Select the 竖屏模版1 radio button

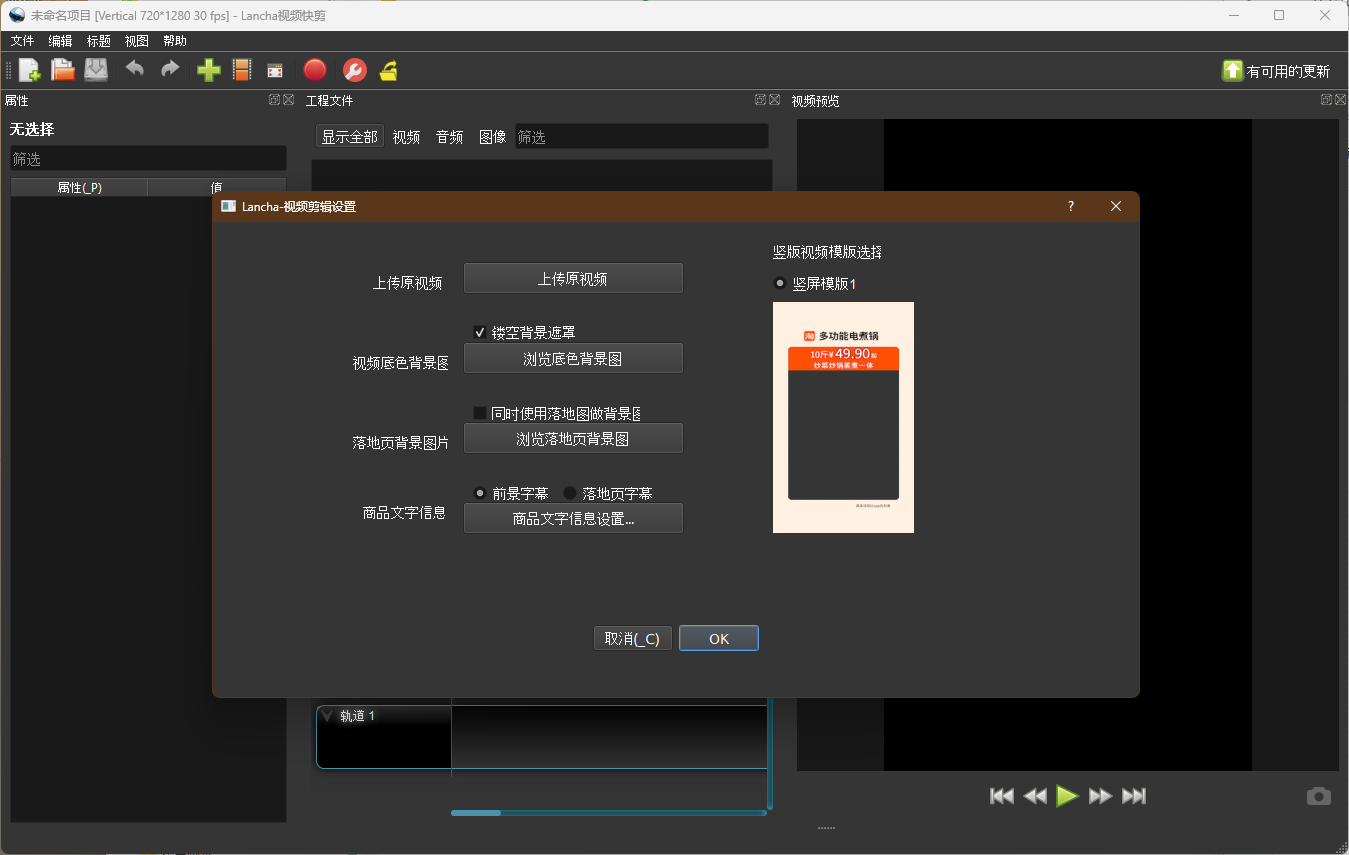[x=780, y=284]
